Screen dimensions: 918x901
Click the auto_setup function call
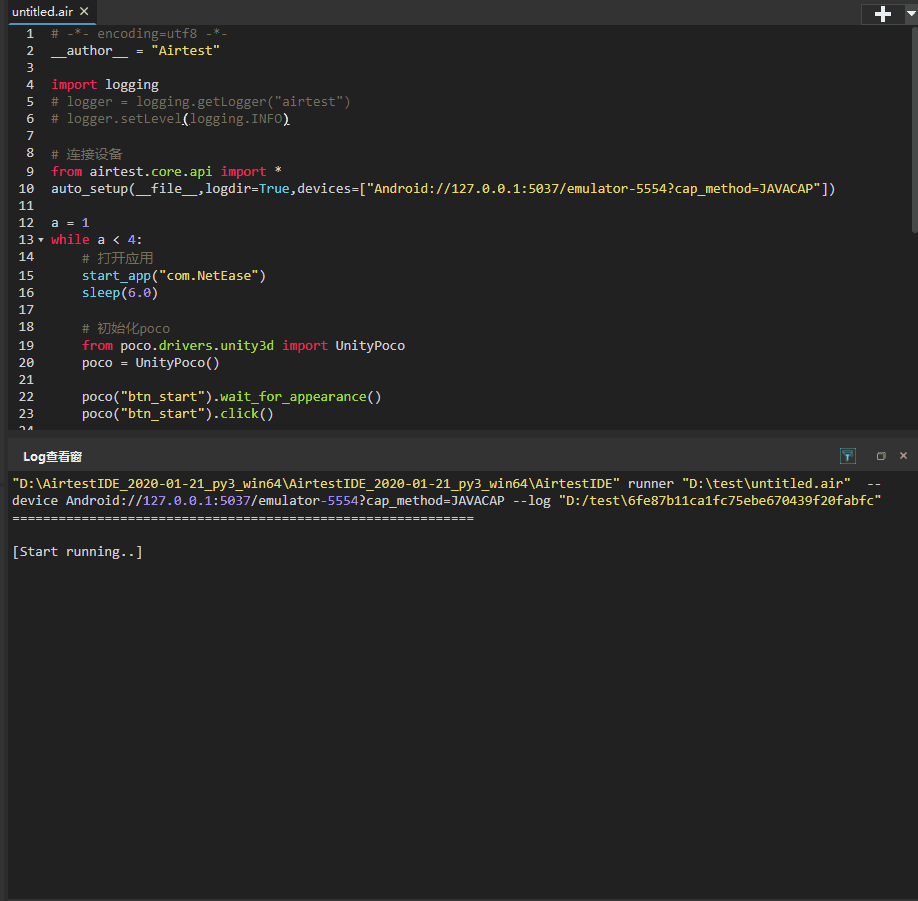click(443, 189)
